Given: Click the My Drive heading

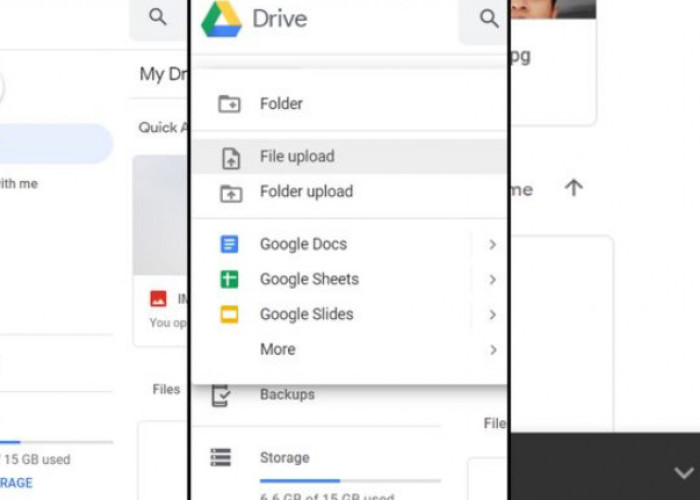Looking at the screenshot, I should coord(163,74).
